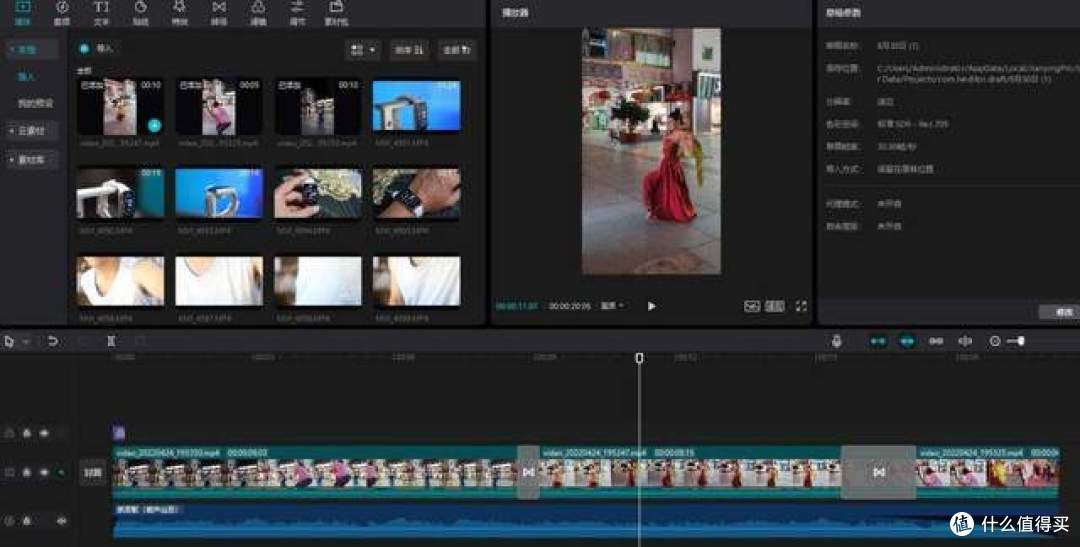Hide the sticker track with eye icon
This screenshot has height=547, width=1080.
coord(44,433)
